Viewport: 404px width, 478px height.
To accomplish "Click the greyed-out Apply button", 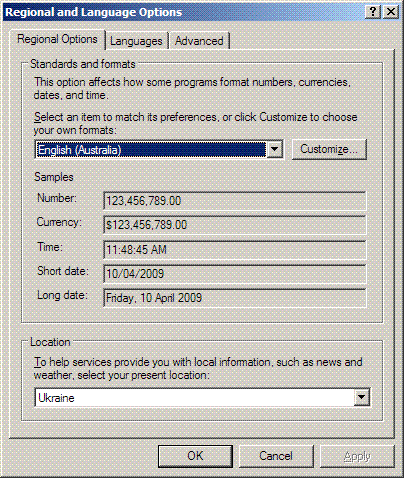I will coord(357,456).
